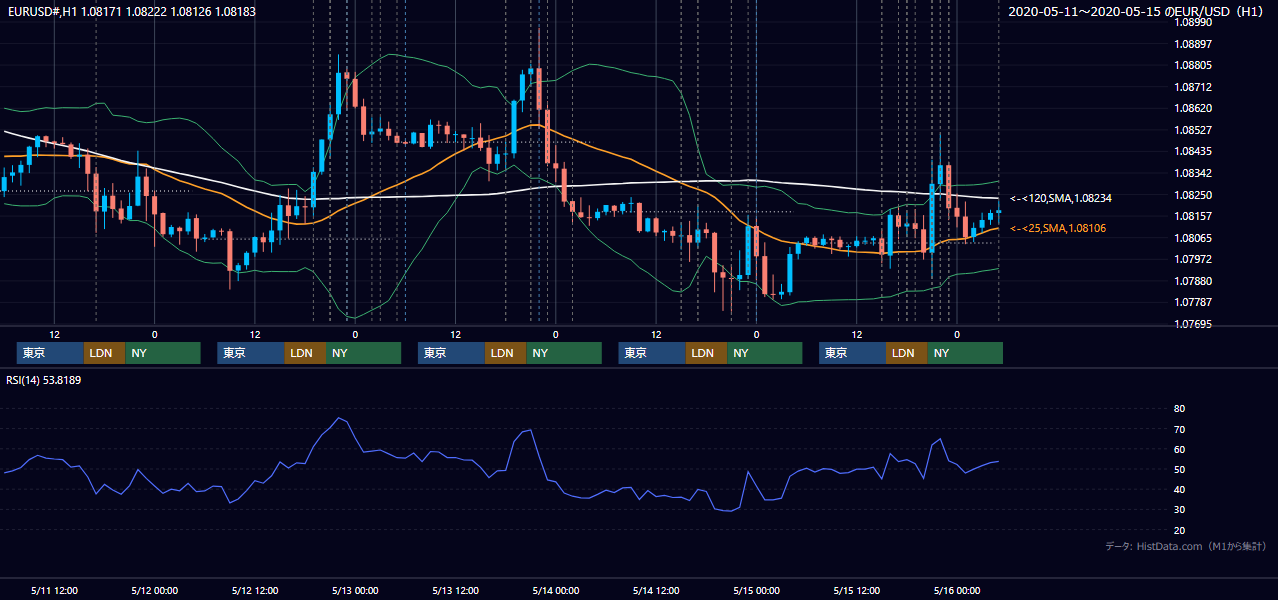This screenshot has width=1278, height=600.
Task: Pick the 5/14 12:00 time label
Action: [656, 590]
